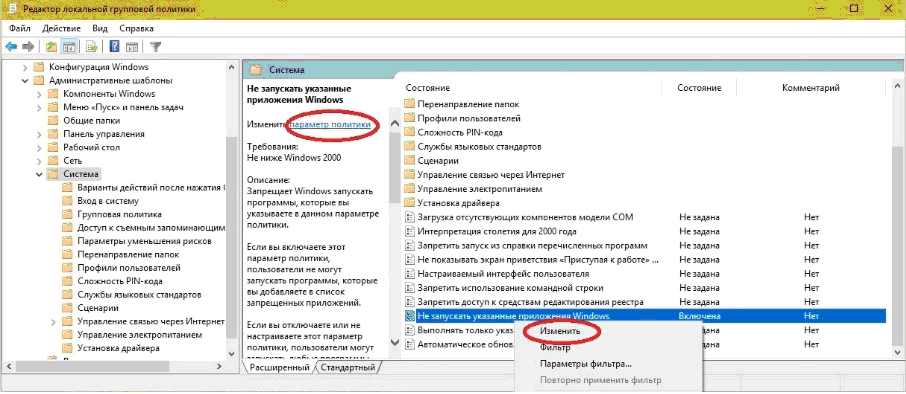Select Сценарии in the tree
The image size is (906, 394).
tap(98, 308)
